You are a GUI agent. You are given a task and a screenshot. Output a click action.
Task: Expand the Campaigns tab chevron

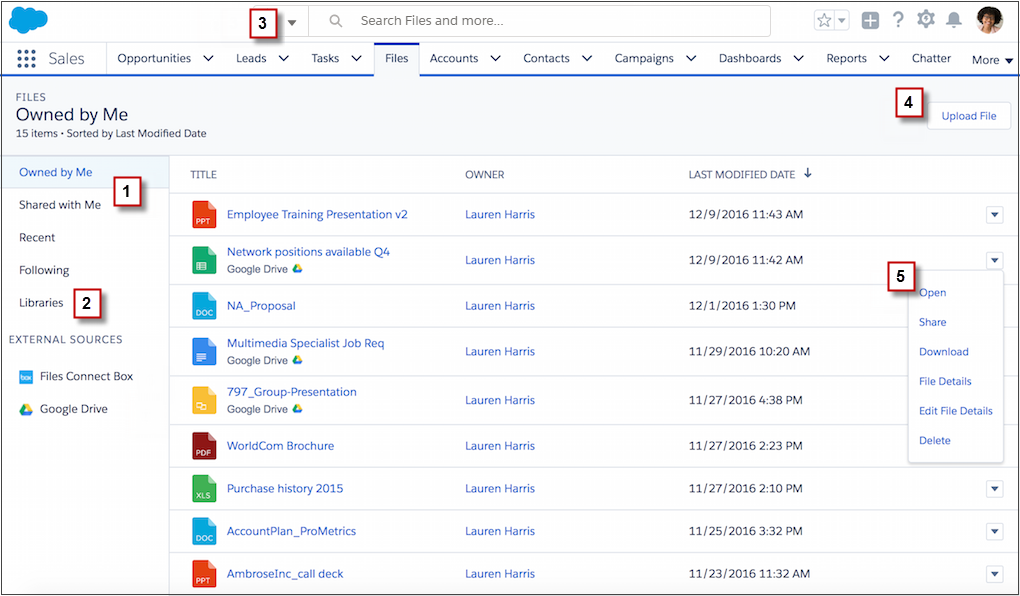(691, 59)
